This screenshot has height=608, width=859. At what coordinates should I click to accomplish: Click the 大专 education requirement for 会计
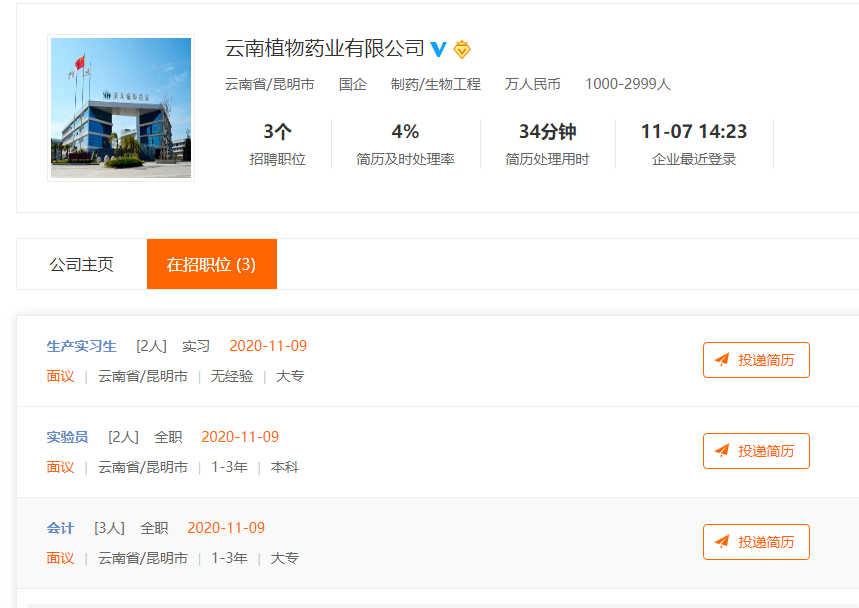point(285,558)
